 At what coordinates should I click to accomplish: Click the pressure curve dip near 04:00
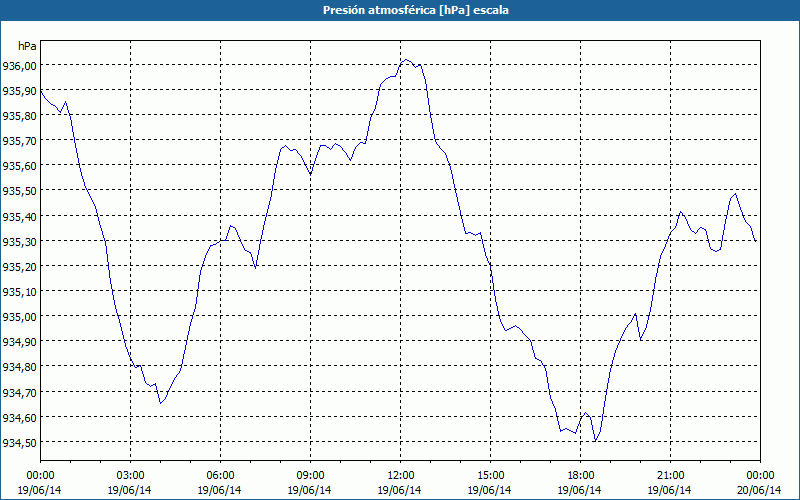(160, 403)
